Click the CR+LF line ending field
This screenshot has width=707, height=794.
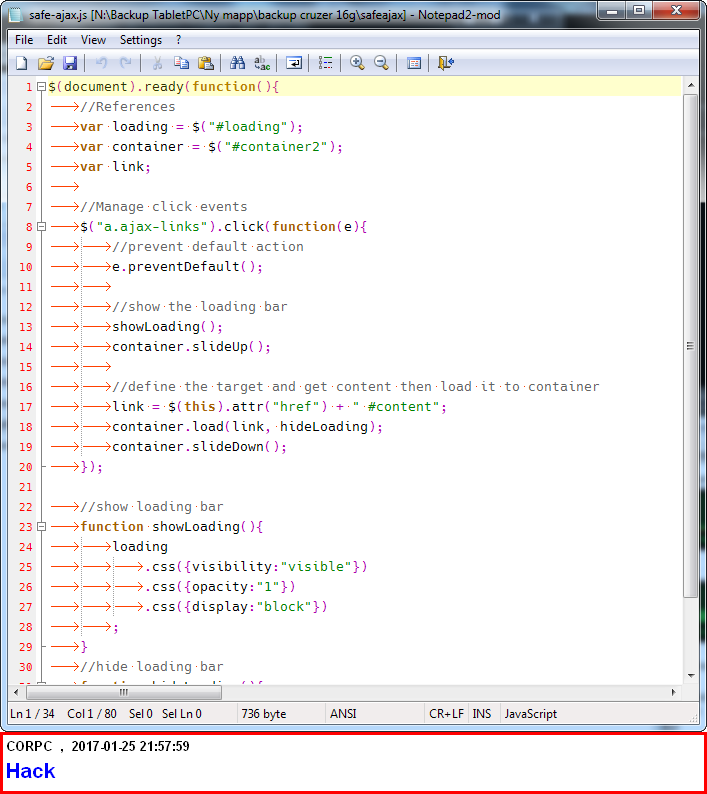pyautogui.click(x=446, y=714)
